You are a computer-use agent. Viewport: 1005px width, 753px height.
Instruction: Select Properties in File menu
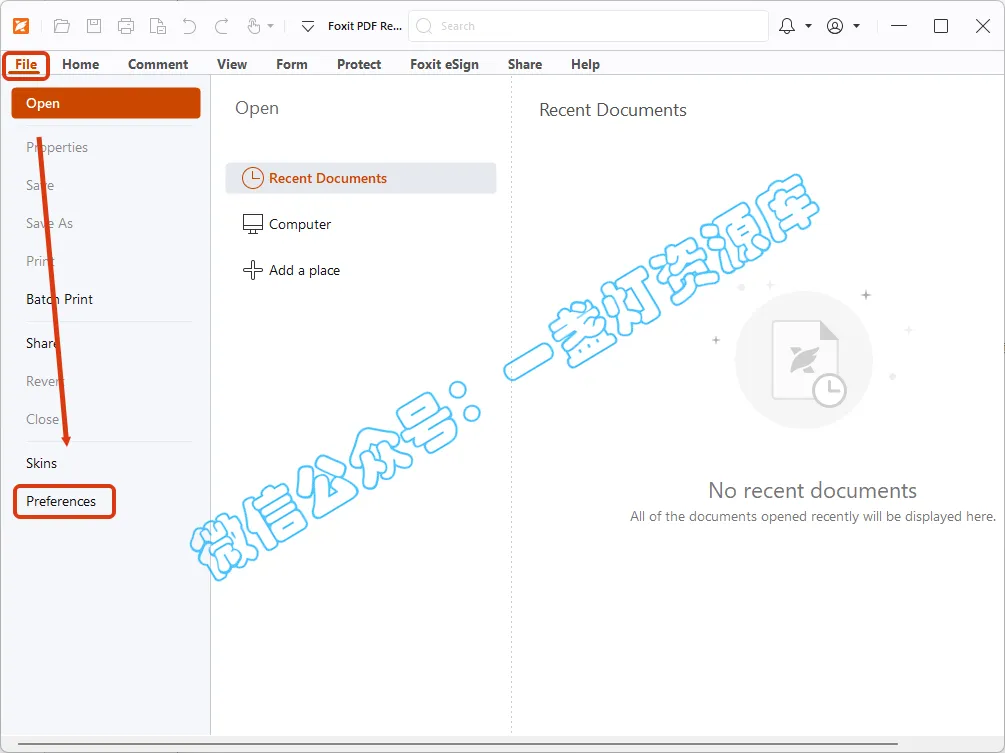[x=57, y=147]
